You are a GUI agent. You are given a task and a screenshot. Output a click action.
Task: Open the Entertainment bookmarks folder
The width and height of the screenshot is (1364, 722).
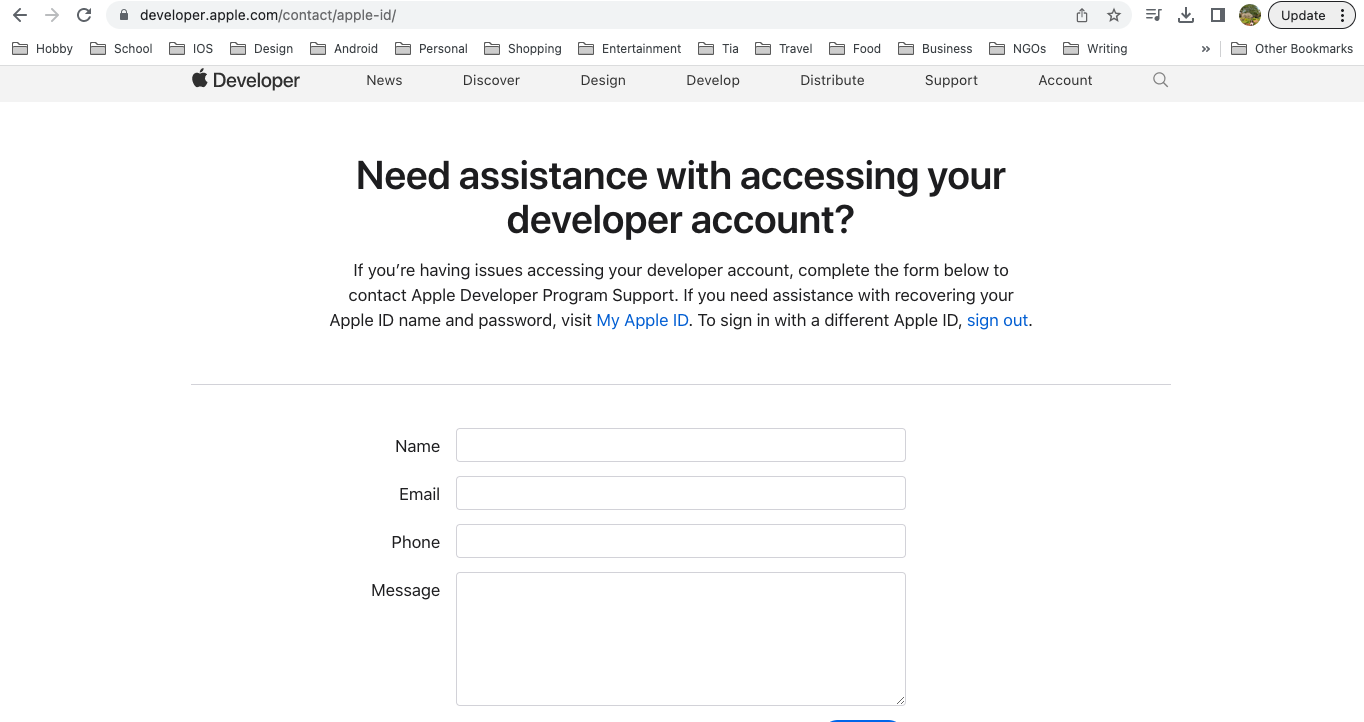629,48
